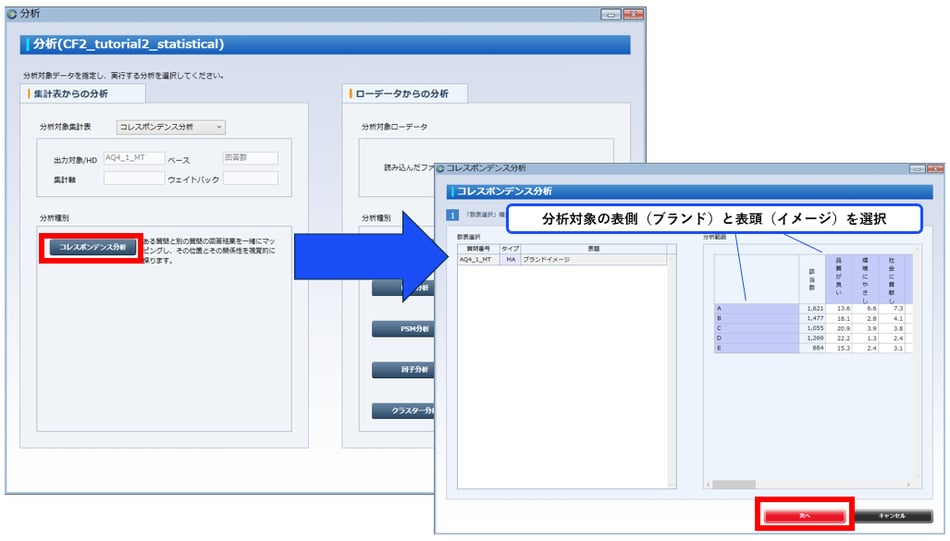Click the cell with value 20.9
The height and width of the screenshot is (541, 950).
click(x=839, y=328)
